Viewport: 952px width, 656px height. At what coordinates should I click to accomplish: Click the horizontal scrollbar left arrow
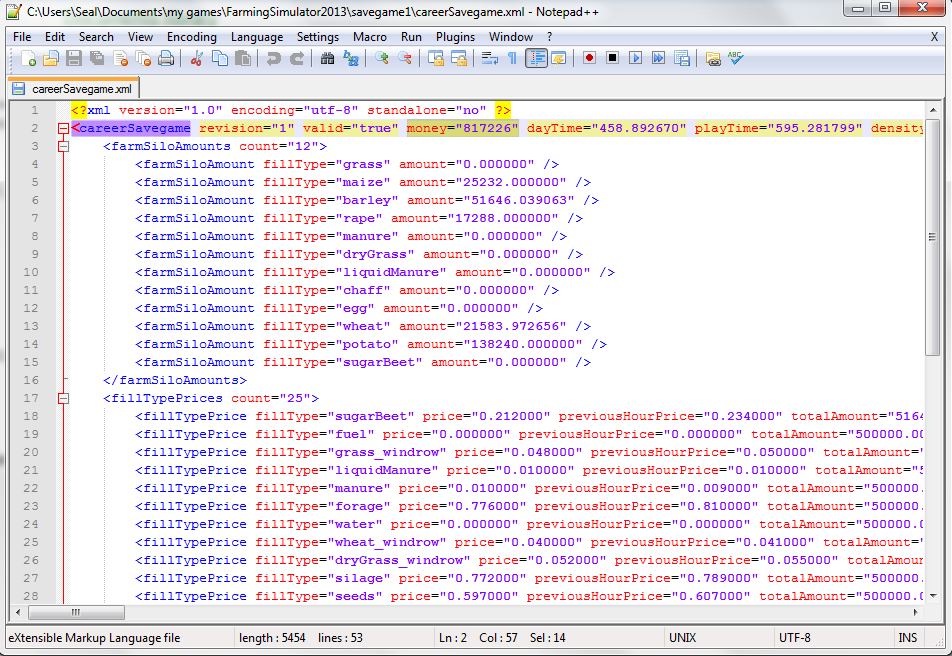point(18,612)
